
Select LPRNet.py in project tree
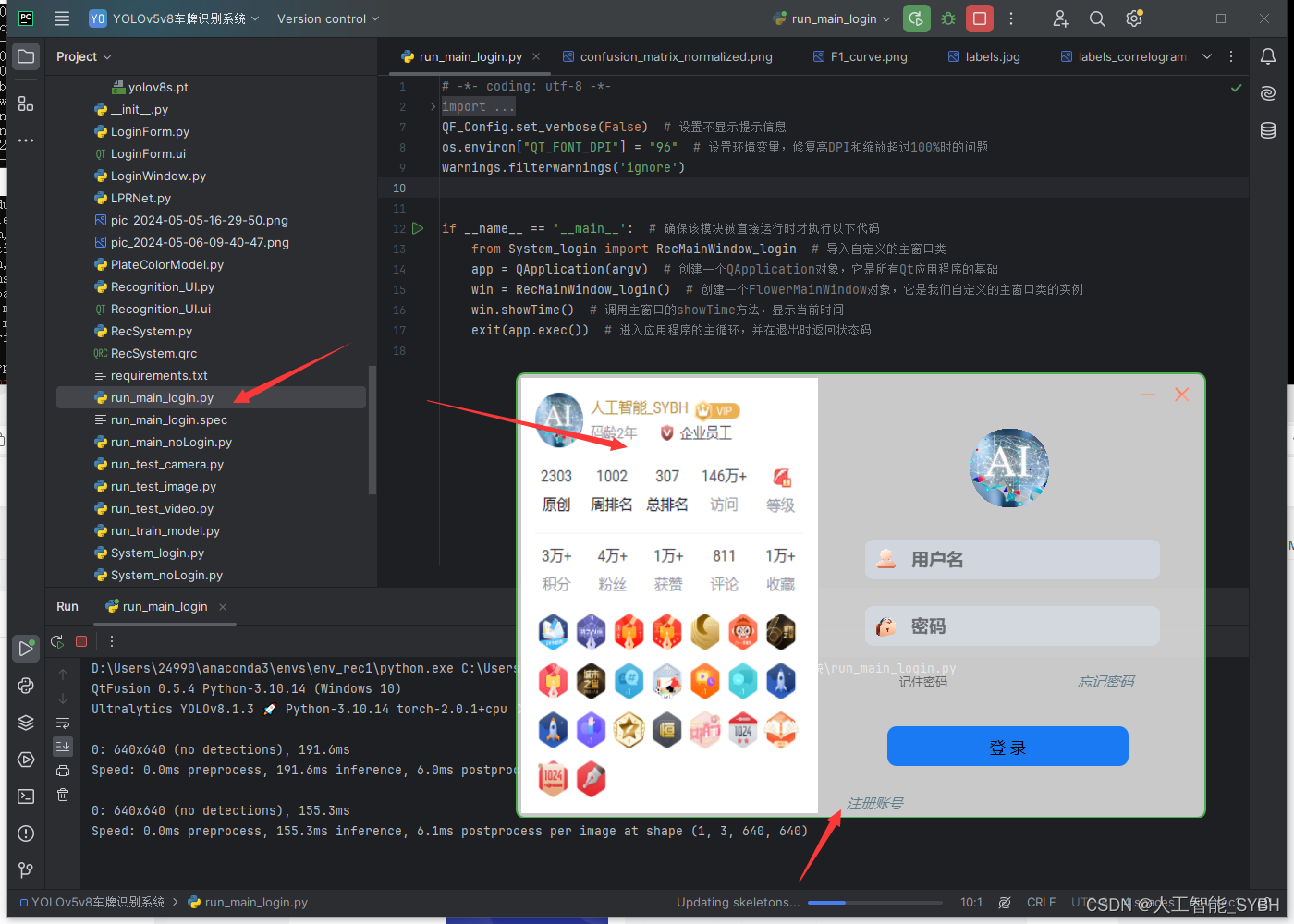coord(140,199)
